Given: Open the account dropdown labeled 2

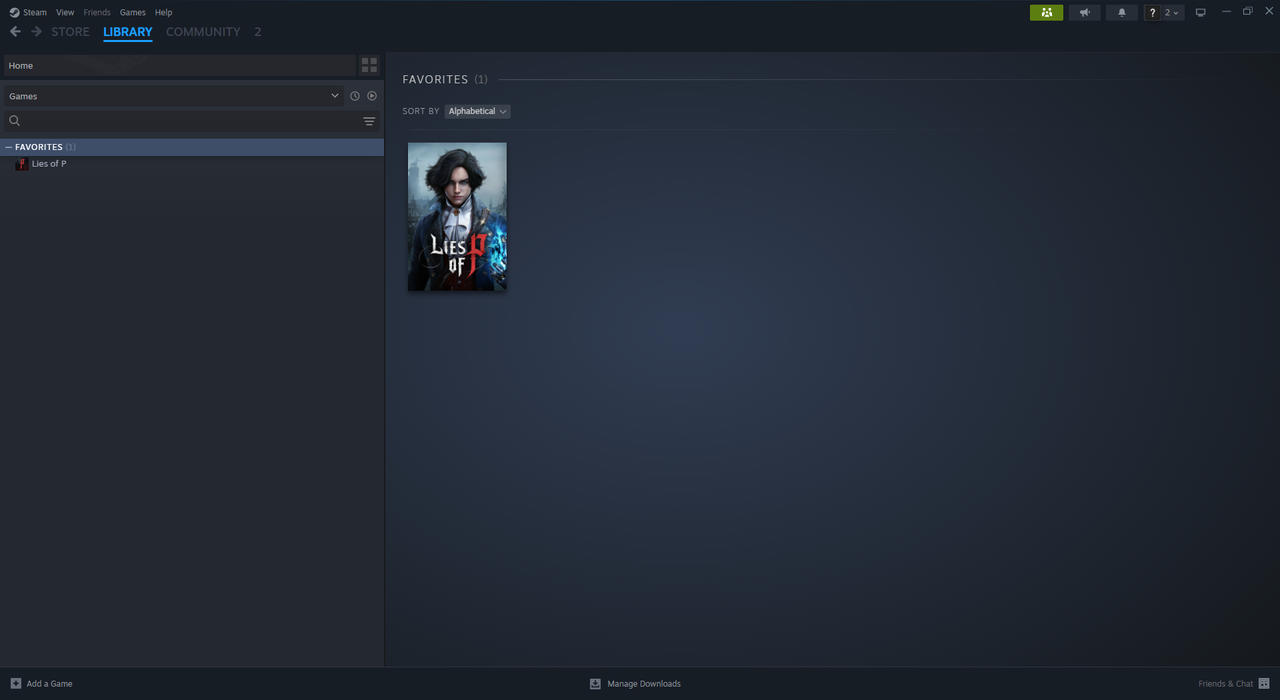Looking at the screenshot, I should pos(1172,12).
